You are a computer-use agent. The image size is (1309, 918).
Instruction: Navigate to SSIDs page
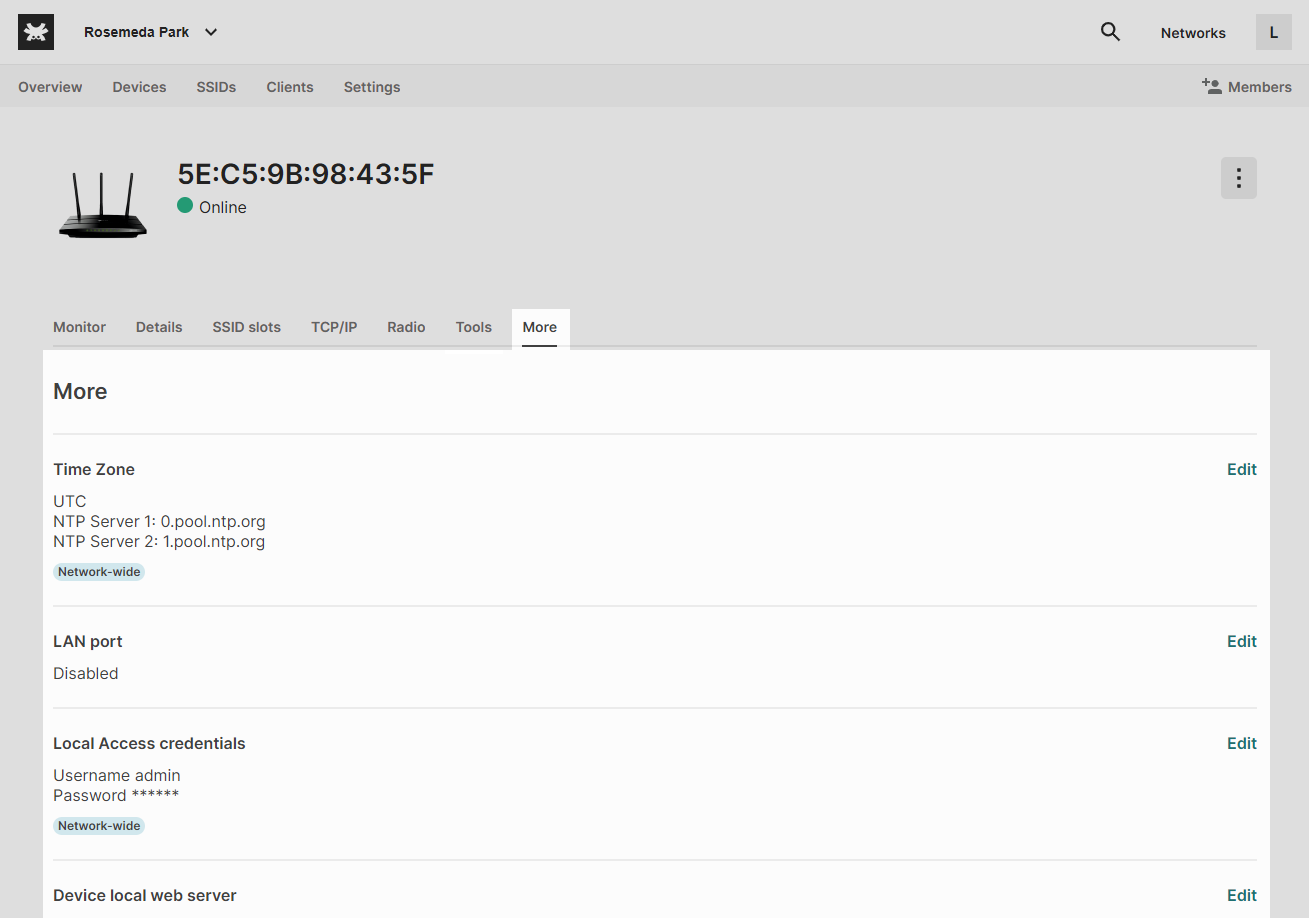216,87
